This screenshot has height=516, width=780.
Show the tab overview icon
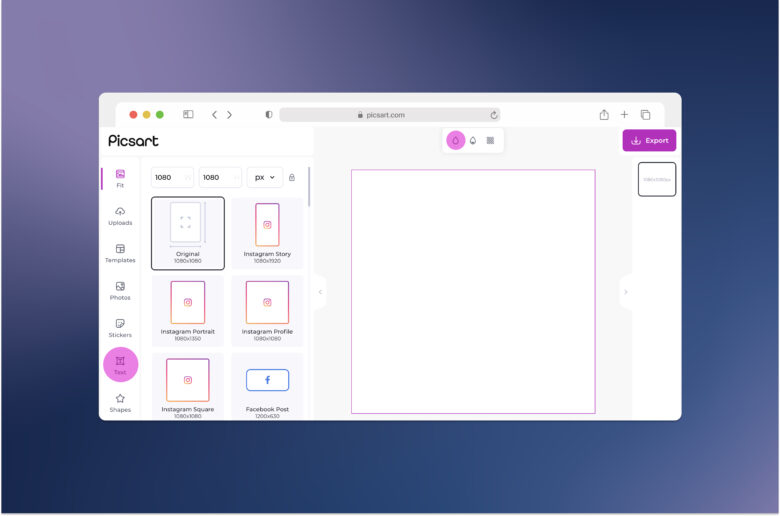[x=645, y=115]
